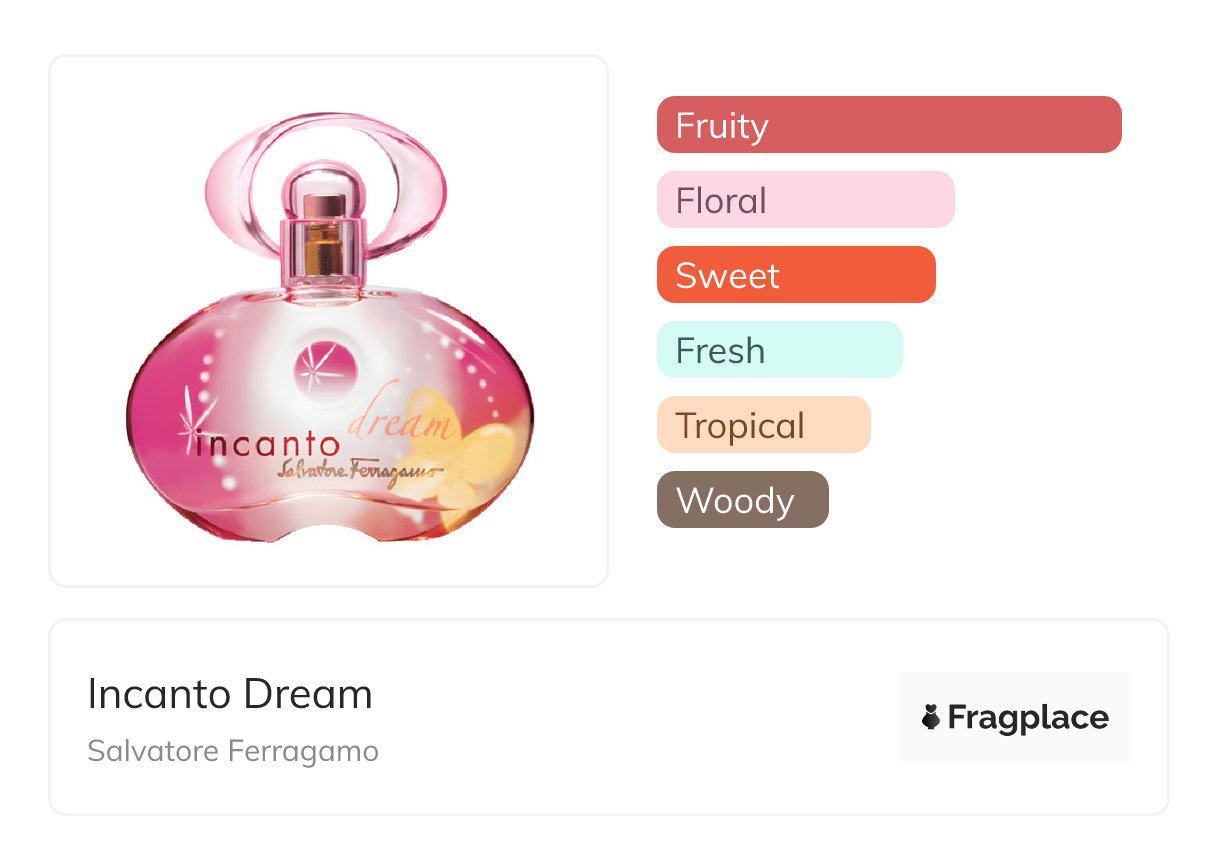The width and height of the screenshot is (1218, 864).
Task: Choose the Sweet accord bar
Action: click(x=795, y=275)
